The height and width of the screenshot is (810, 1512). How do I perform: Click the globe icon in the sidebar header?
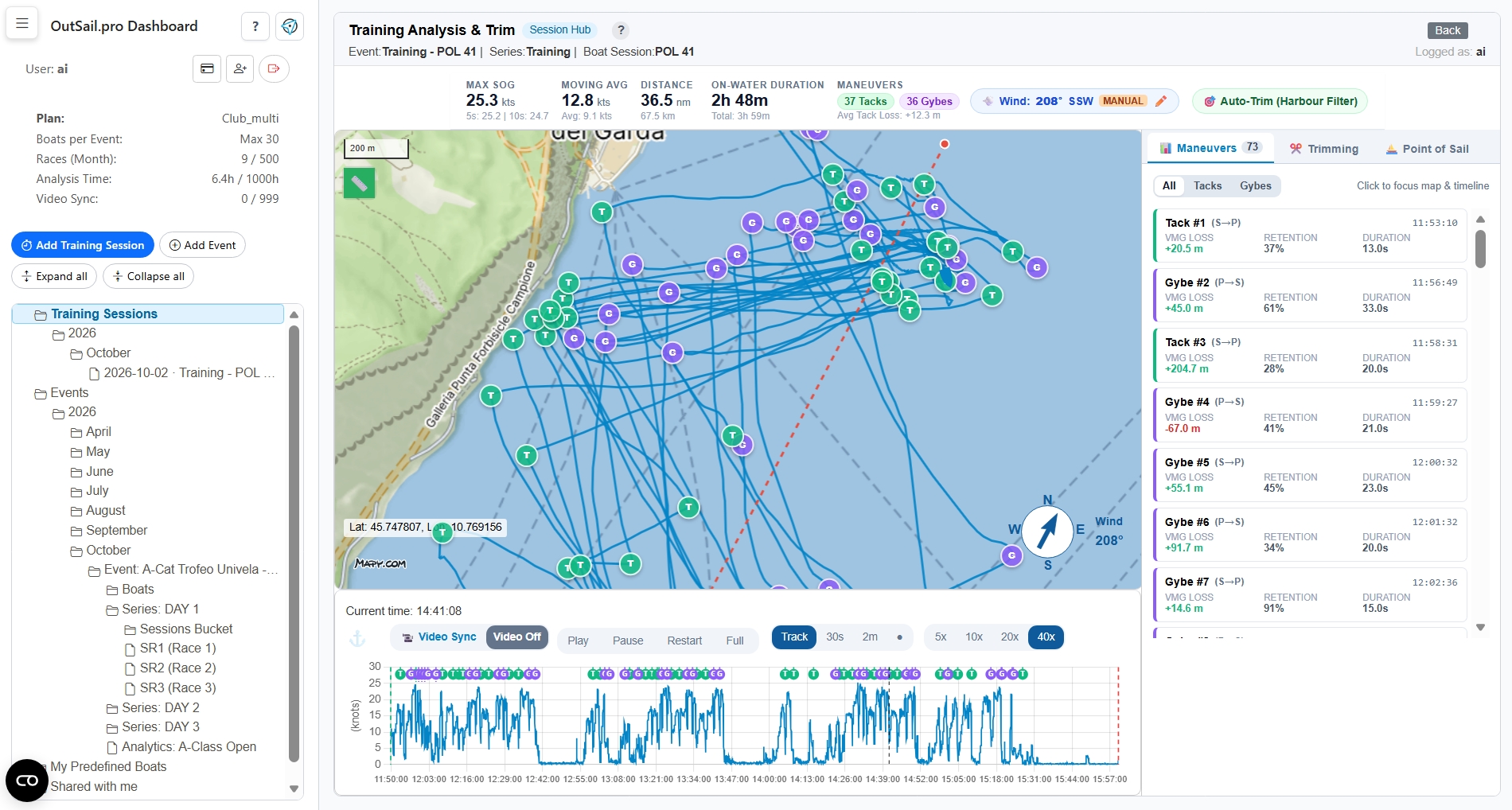290,26
